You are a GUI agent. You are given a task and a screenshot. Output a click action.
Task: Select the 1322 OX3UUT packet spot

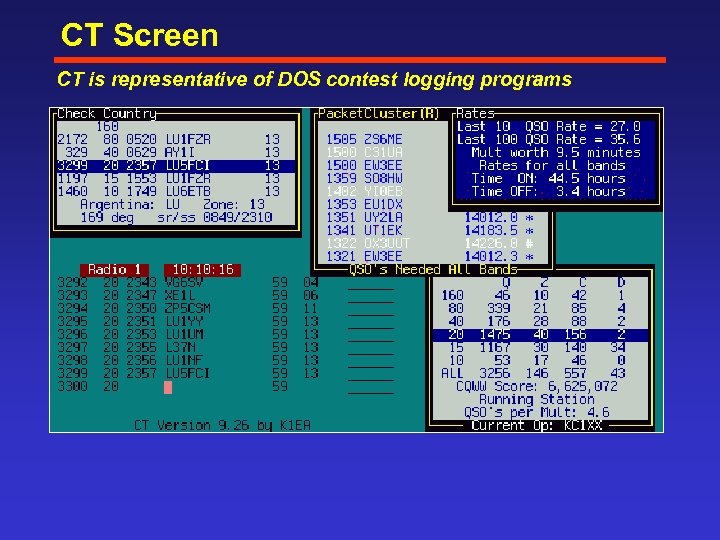(430, 243)
